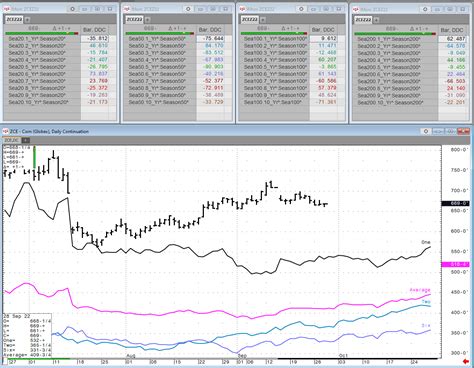Click Bar. DOC column header in Sea100 window
474x368 pixels.
[323, 30]
